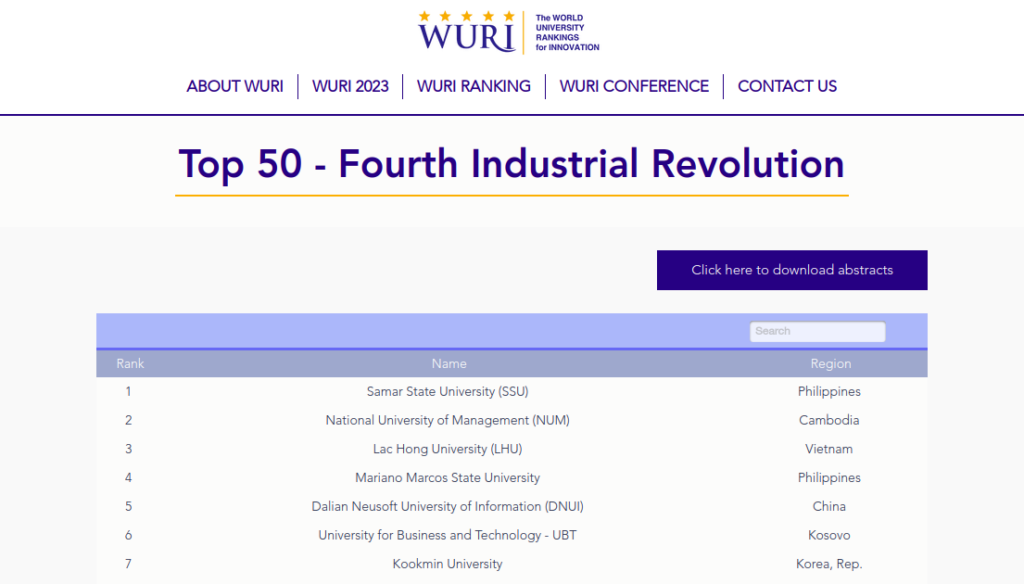Click the Top 50 - Fourth Industrial Revolution heading
Image resolution: width=1024 pixels, height=584 pixels.
click(x=511, y=163)
